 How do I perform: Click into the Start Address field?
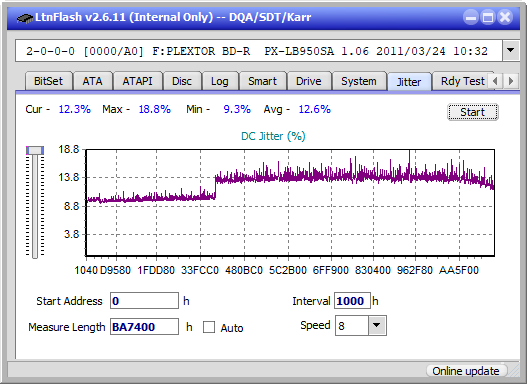coord(145,301)
